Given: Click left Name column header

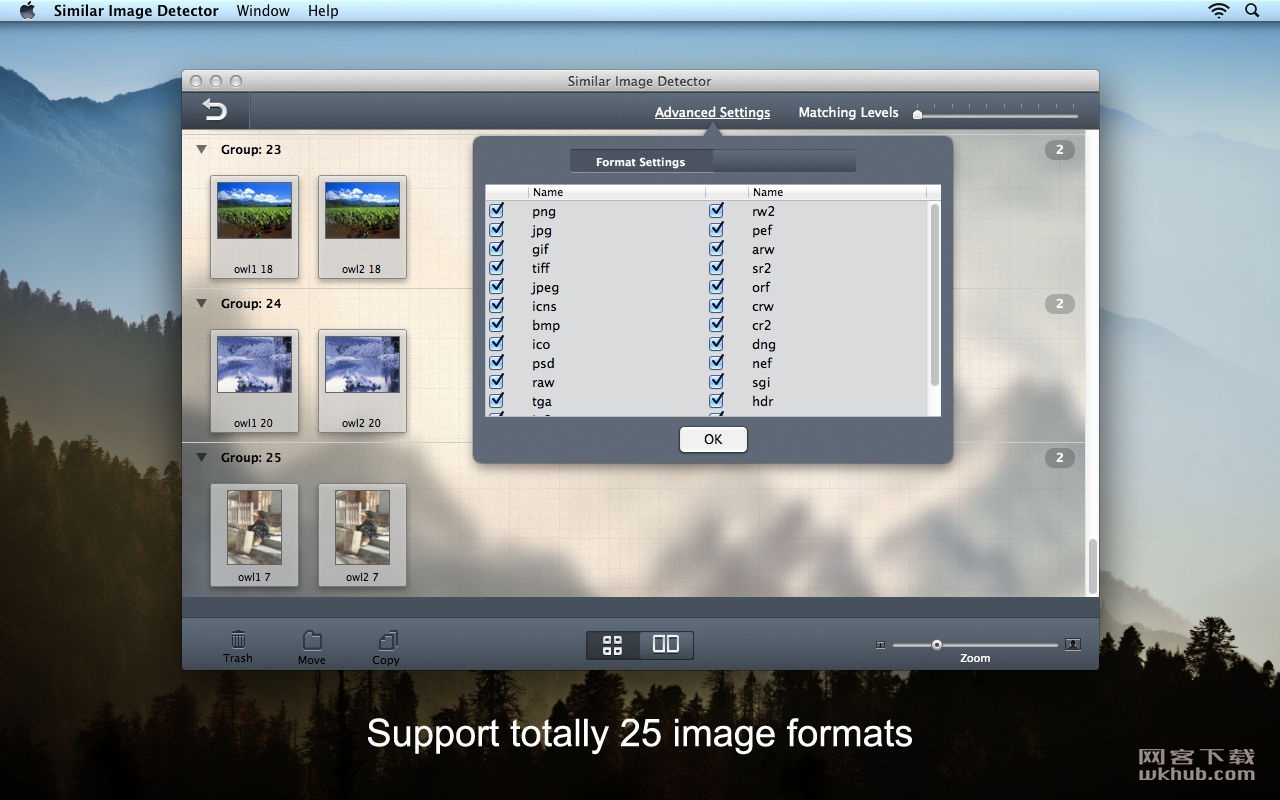Looking at the screenshot, I should (x=617, y=192).
